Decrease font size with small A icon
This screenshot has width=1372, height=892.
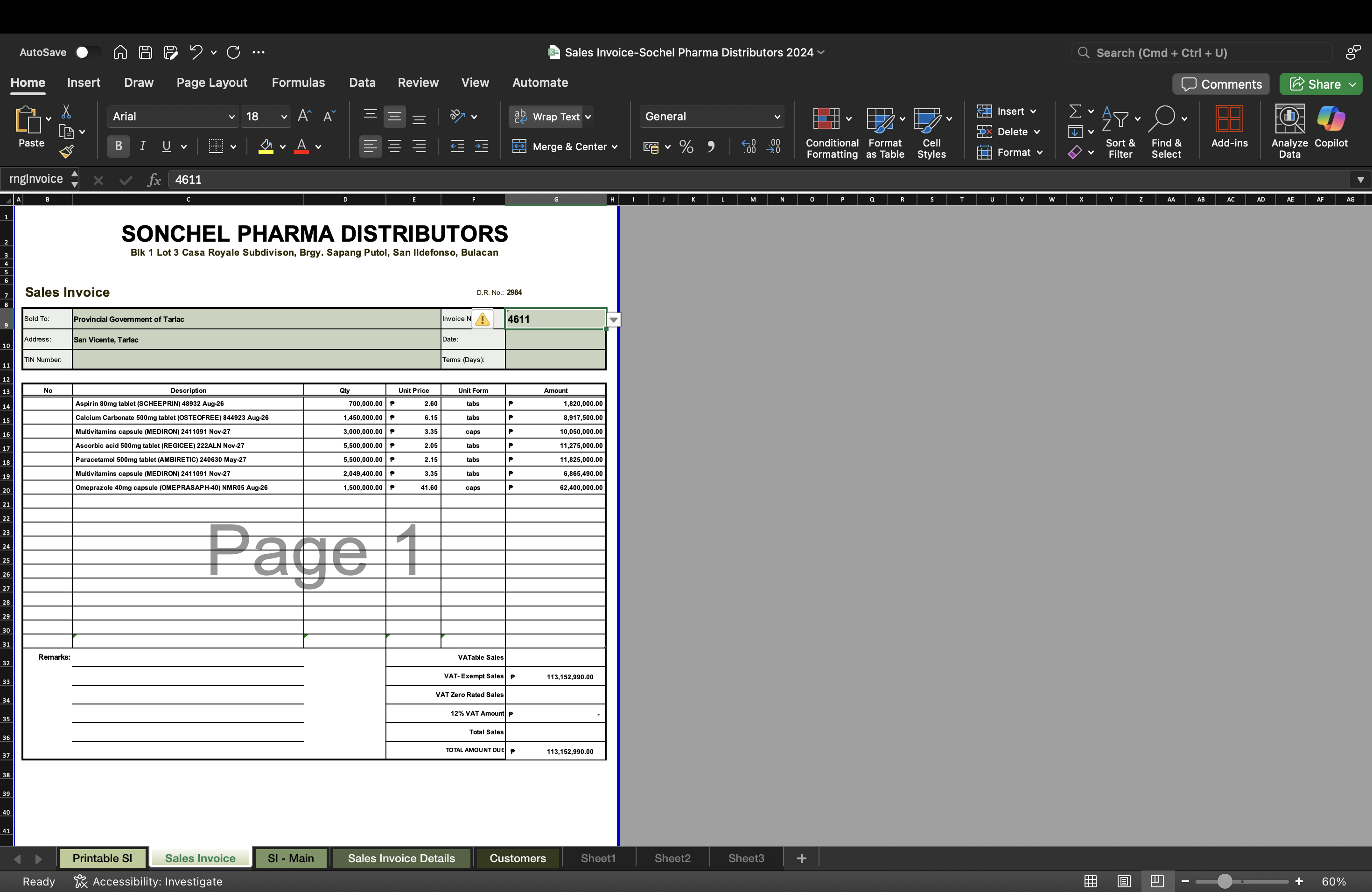(x=329, y=116)
